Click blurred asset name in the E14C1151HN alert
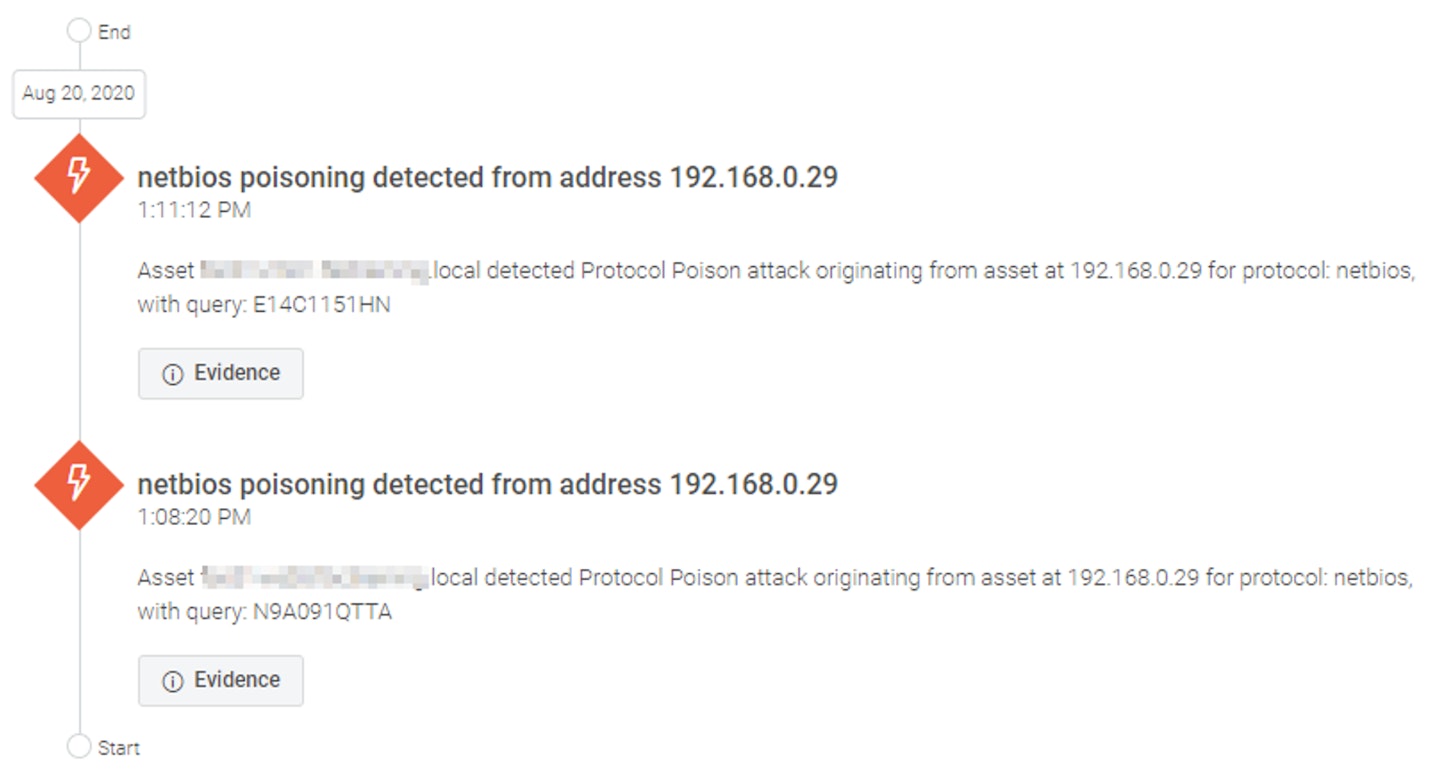 (315, 270)
